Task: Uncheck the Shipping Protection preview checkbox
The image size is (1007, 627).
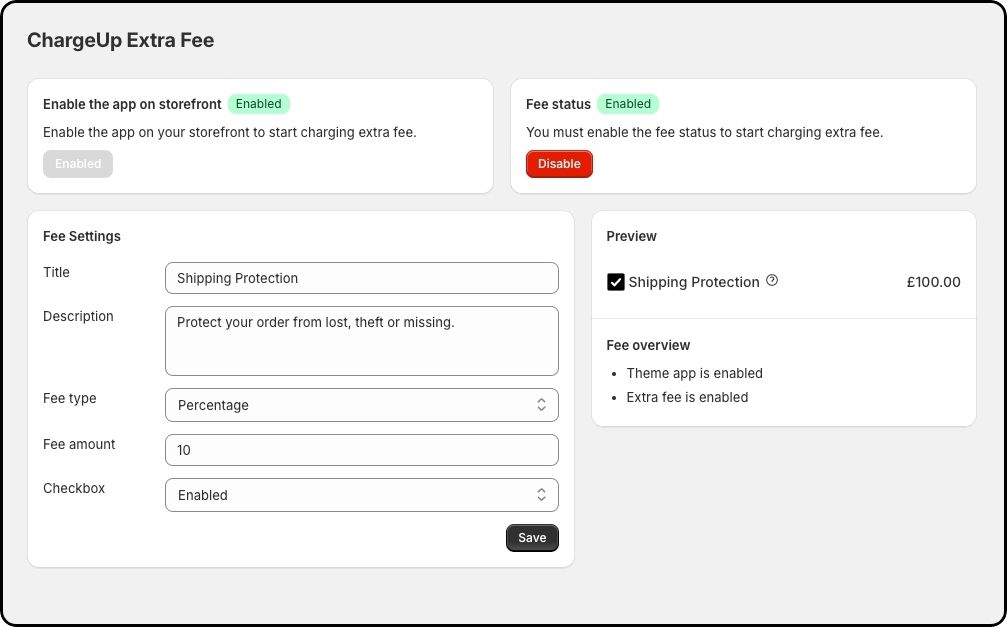Action: pos(616,281)
